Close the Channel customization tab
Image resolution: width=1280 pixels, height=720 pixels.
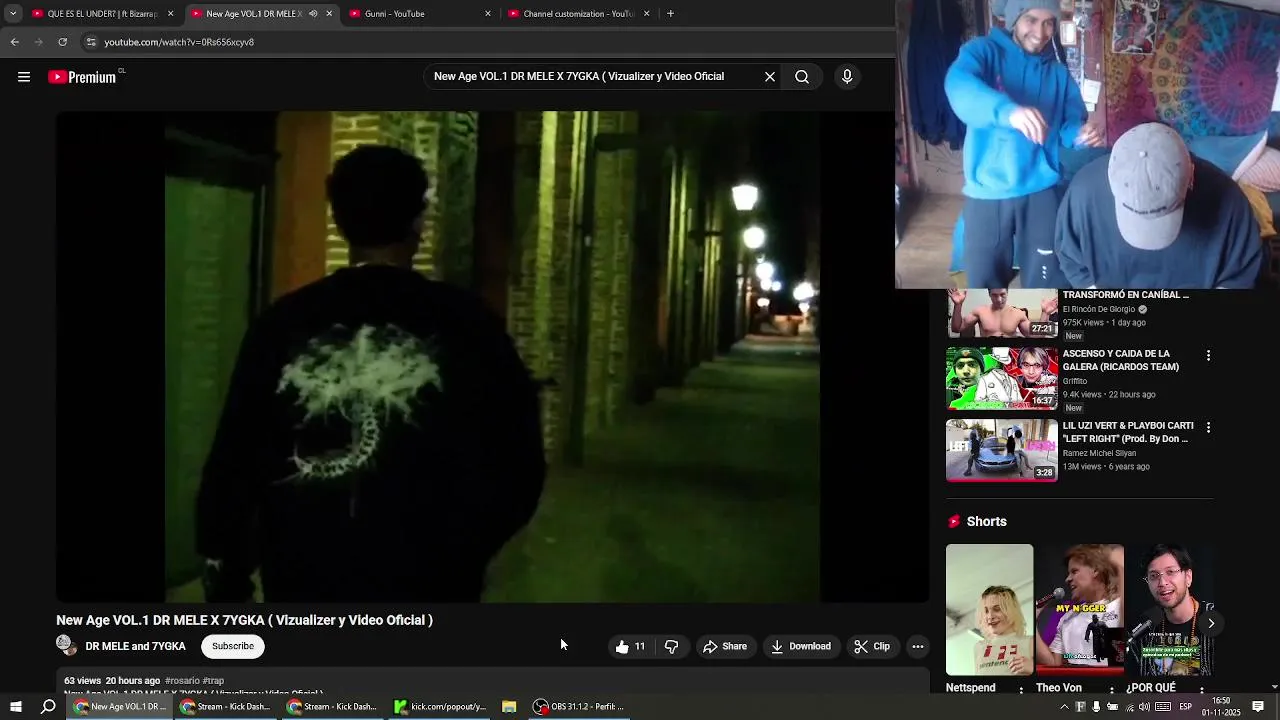click(646, 14)
